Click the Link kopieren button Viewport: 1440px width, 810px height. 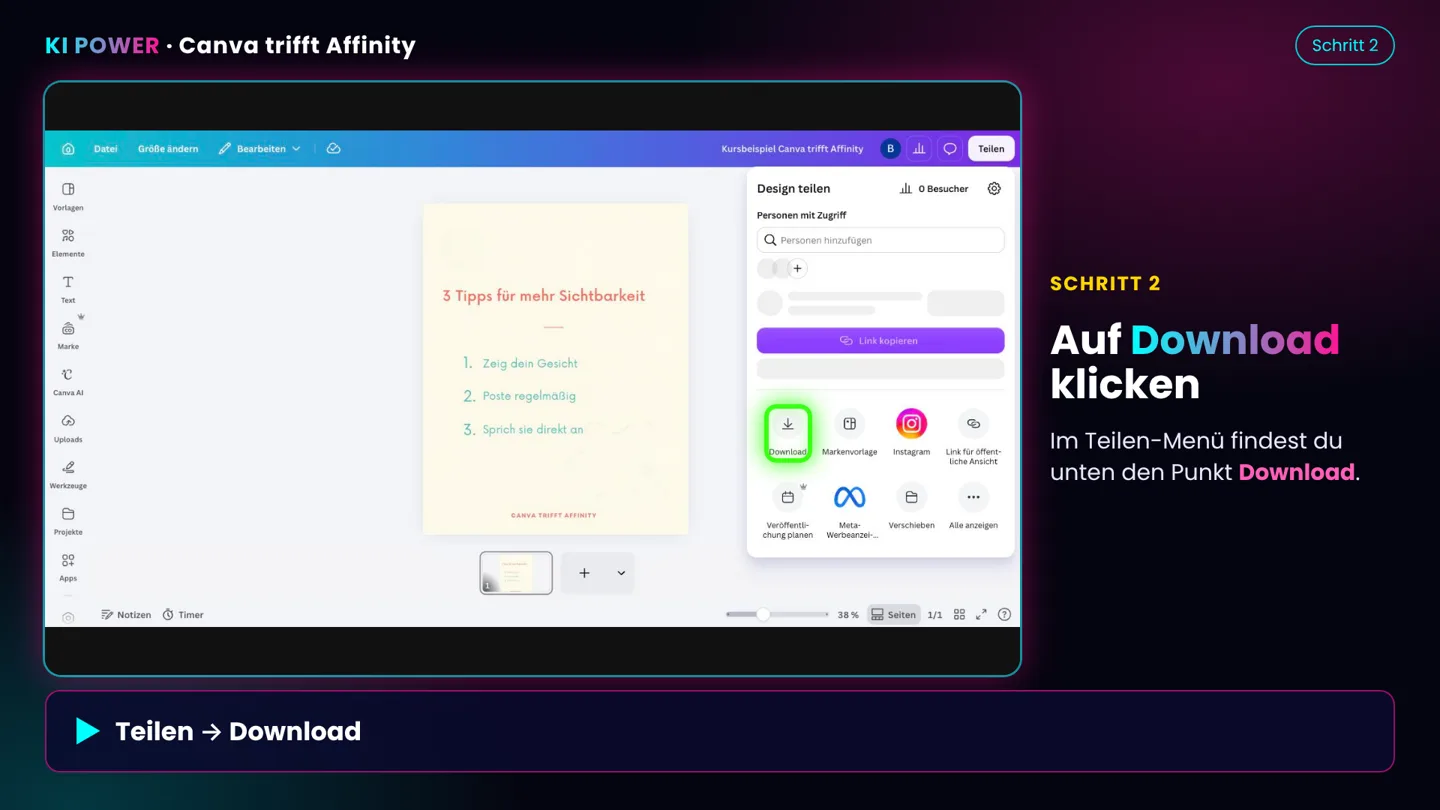[880, 341]
